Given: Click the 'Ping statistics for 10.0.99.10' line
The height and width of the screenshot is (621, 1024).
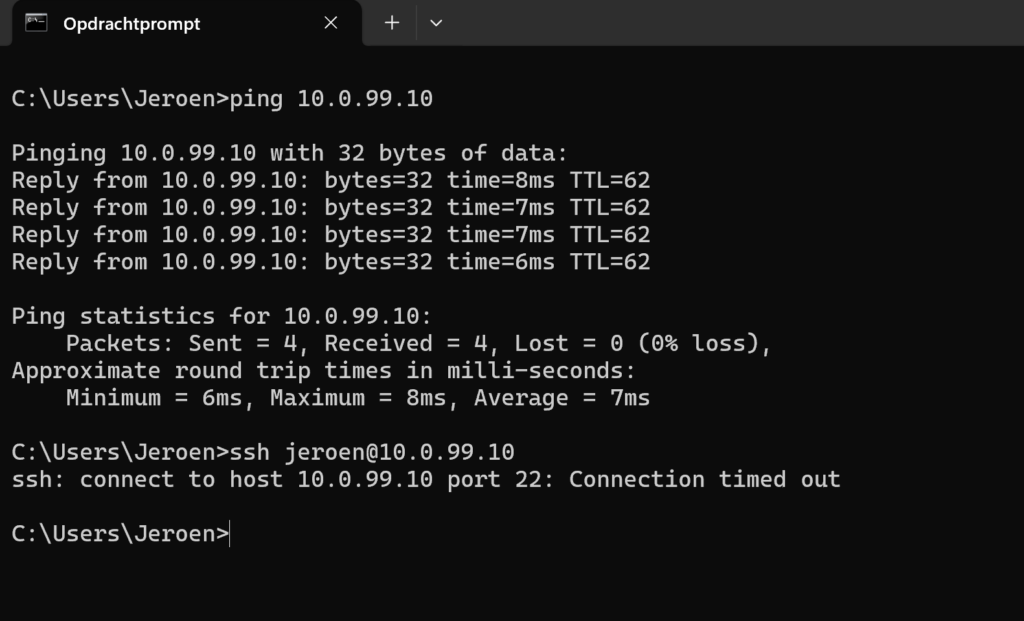Looking at the screenshot, I should click(222, 316).
